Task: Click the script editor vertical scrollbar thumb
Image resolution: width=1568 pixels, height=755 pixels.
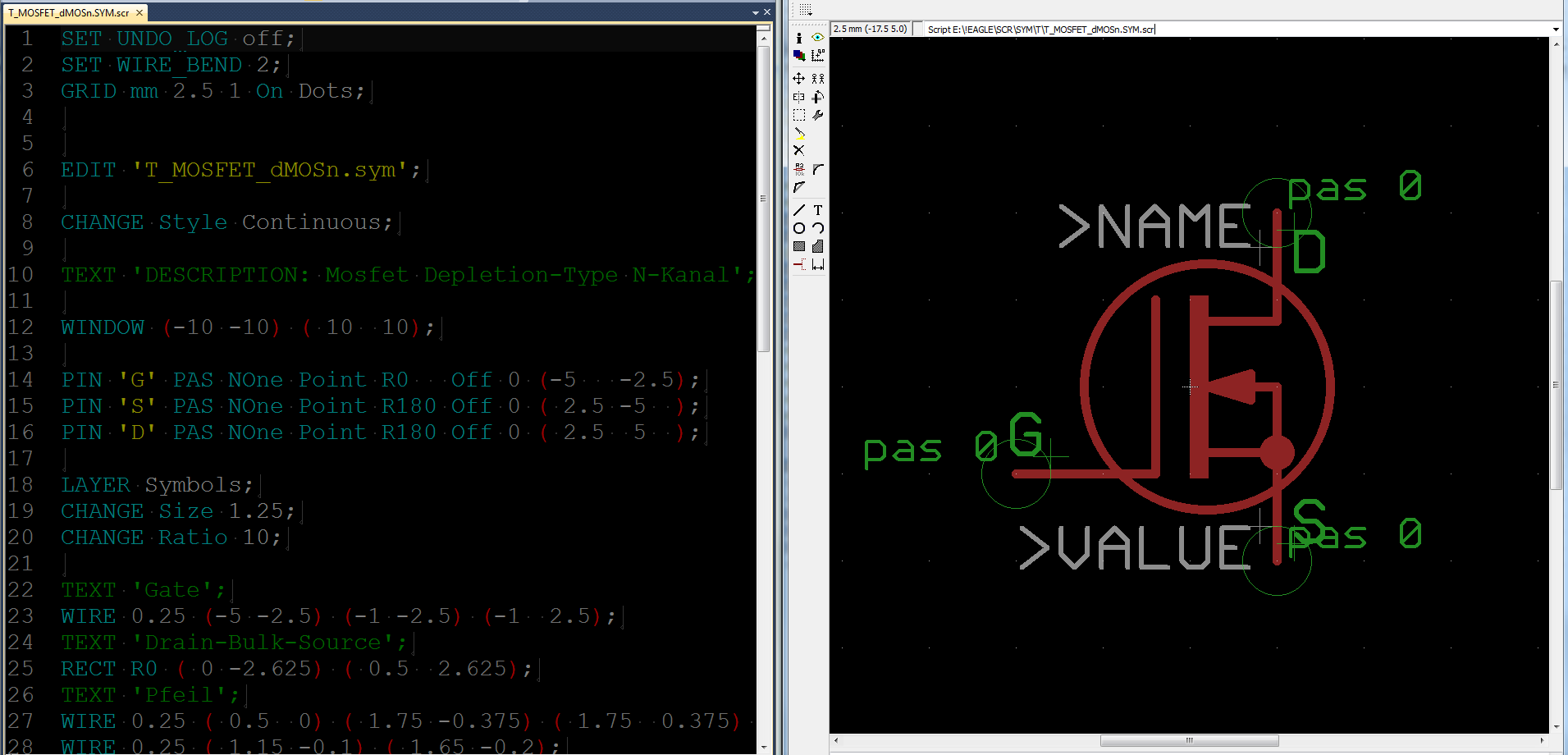Action: click(763, 199)
